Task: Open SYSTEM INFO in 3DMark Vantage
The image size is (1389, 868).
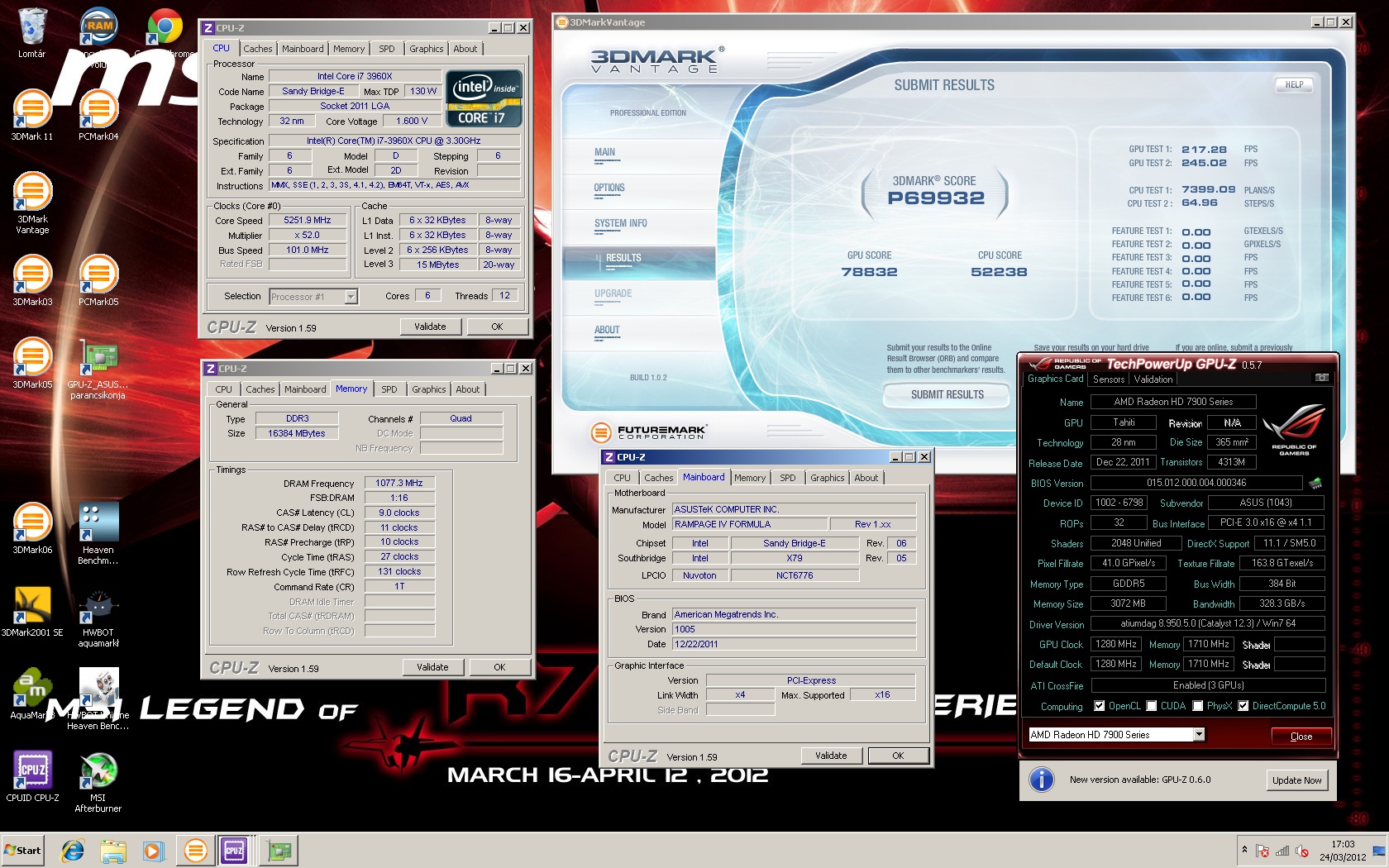Action: (x=621, y=224)
